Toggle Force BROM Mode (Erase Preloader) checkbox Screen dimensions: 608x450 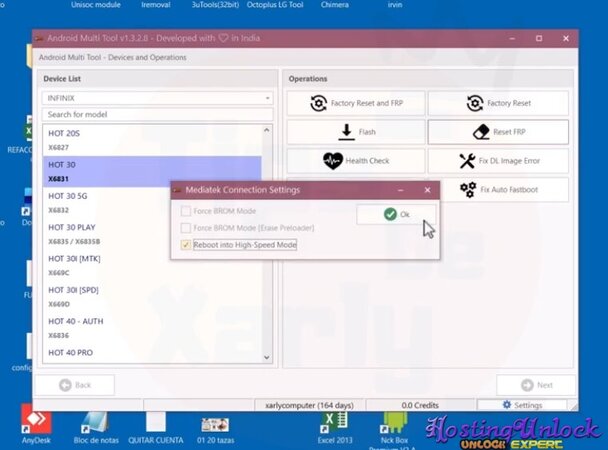[x=185, y=227]
